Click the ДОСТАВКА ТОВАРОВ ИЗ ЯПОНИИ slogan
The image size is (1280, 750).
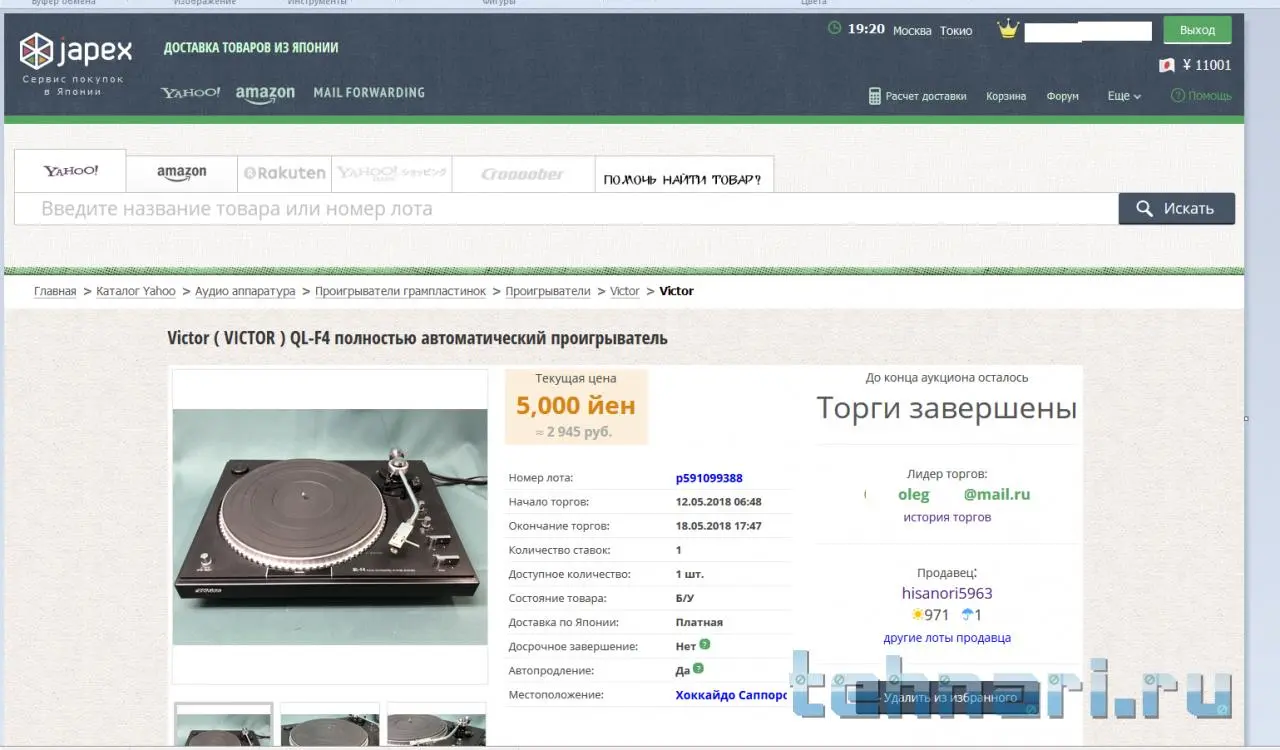click(x=251, y=47)
